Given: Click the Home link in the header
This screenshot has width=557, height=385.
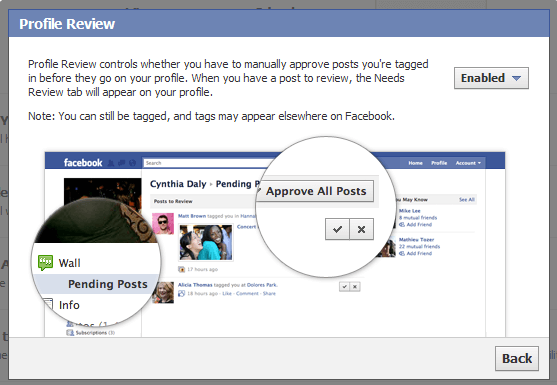Looking at the screenshot, I should click(x=415, y=163).
